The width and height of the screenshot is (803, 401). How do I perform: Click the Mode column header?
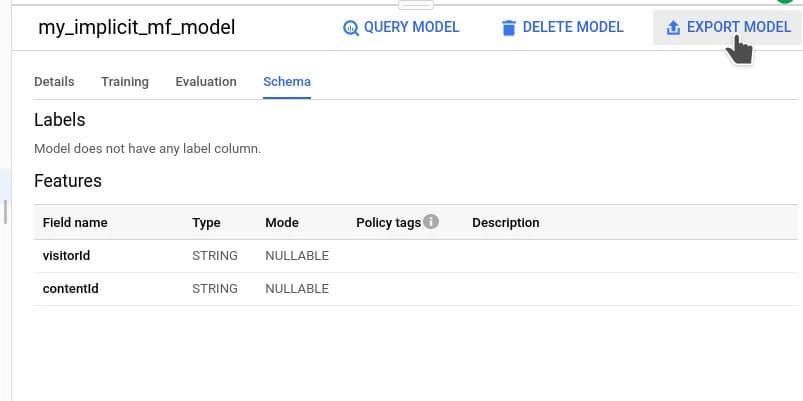tap(282, 223)
